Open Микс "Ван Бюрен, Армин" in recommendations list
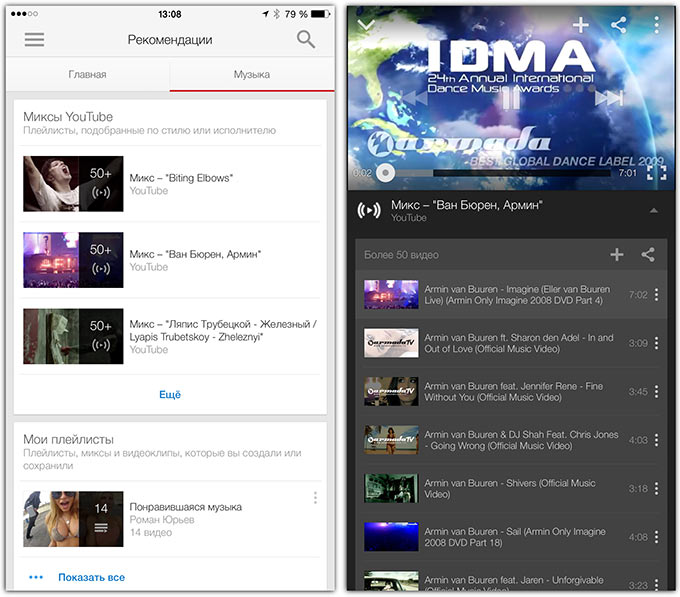 [170, 260]
